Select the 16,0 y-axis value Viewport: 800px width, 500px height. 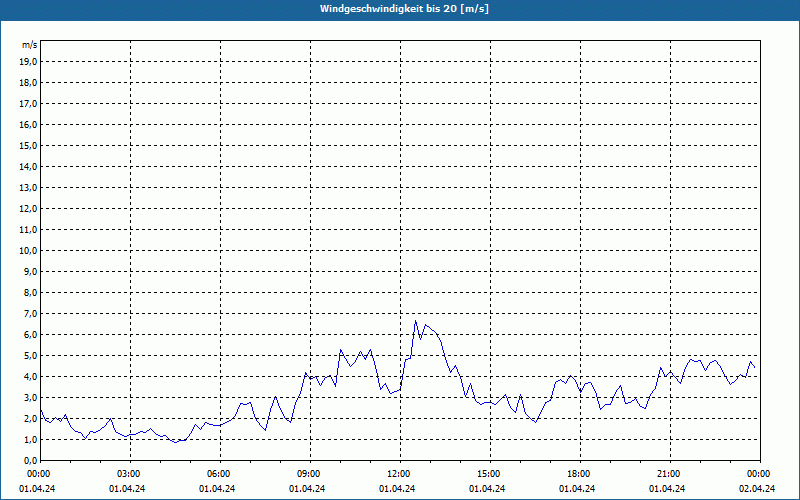pos(28,124)
